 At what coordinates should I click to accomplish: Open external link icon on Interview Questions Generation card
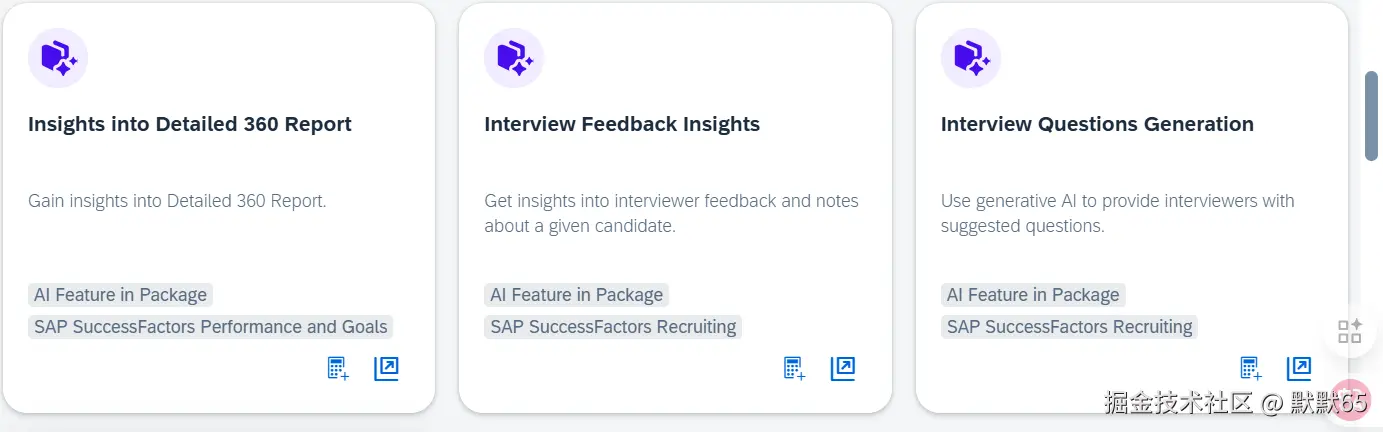1299,369
